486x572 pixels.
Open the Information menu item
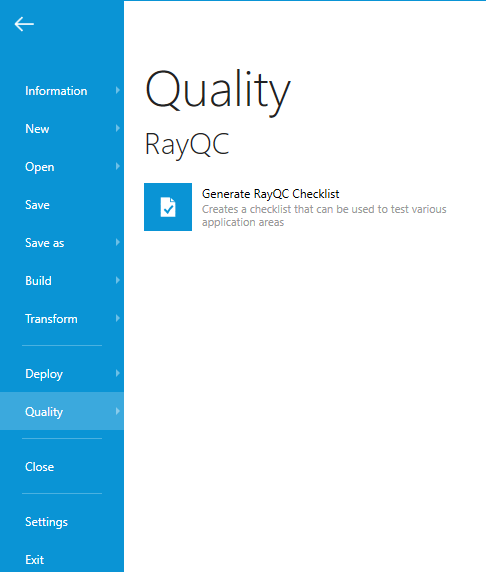[62, 91]
